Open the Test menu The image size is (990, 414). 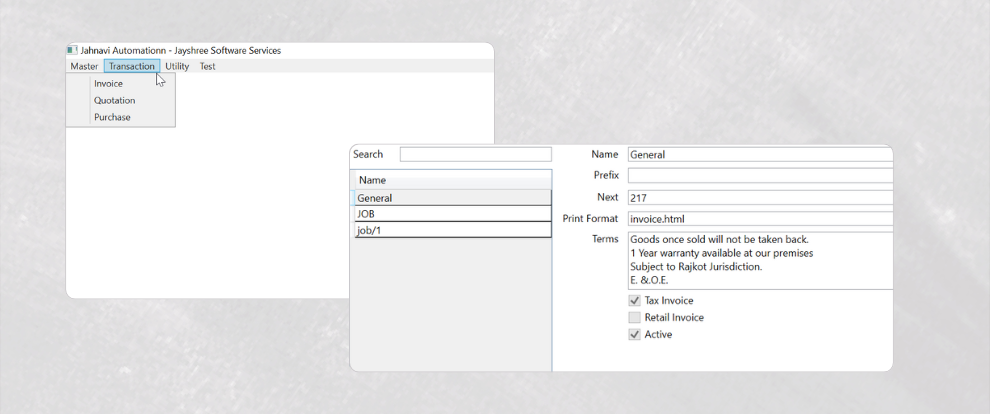pyautogui.click(x=207, y=66)
